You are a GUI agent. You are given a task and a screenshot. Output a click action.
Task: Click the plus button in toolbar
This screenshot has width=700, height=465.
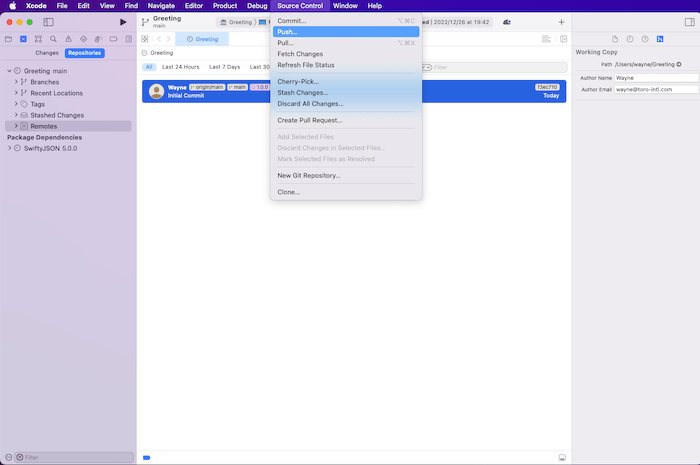[x=561, y=21]
